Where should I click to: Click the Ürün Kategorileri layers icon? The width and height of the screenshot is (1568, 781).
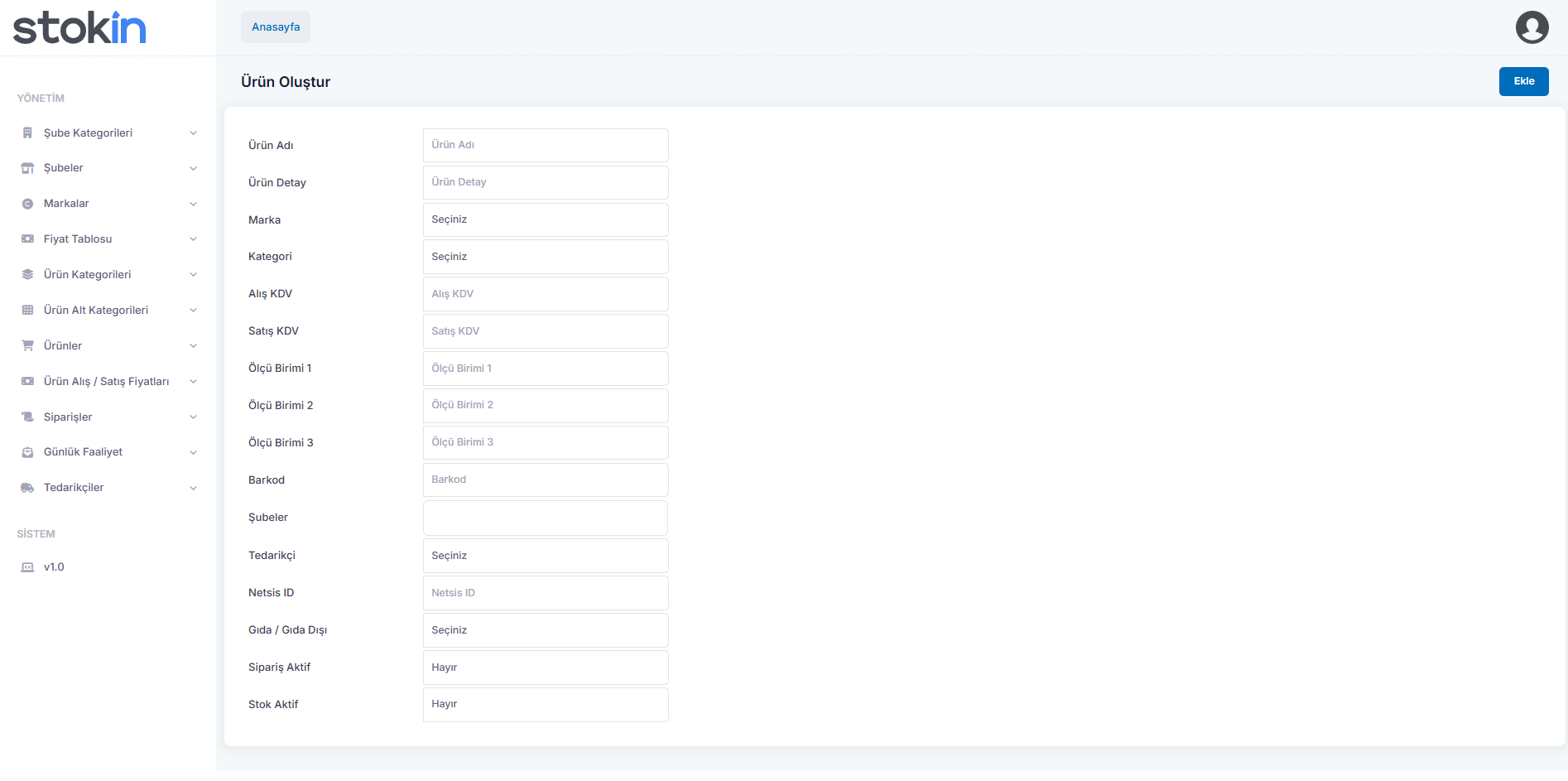pos(27,275)
